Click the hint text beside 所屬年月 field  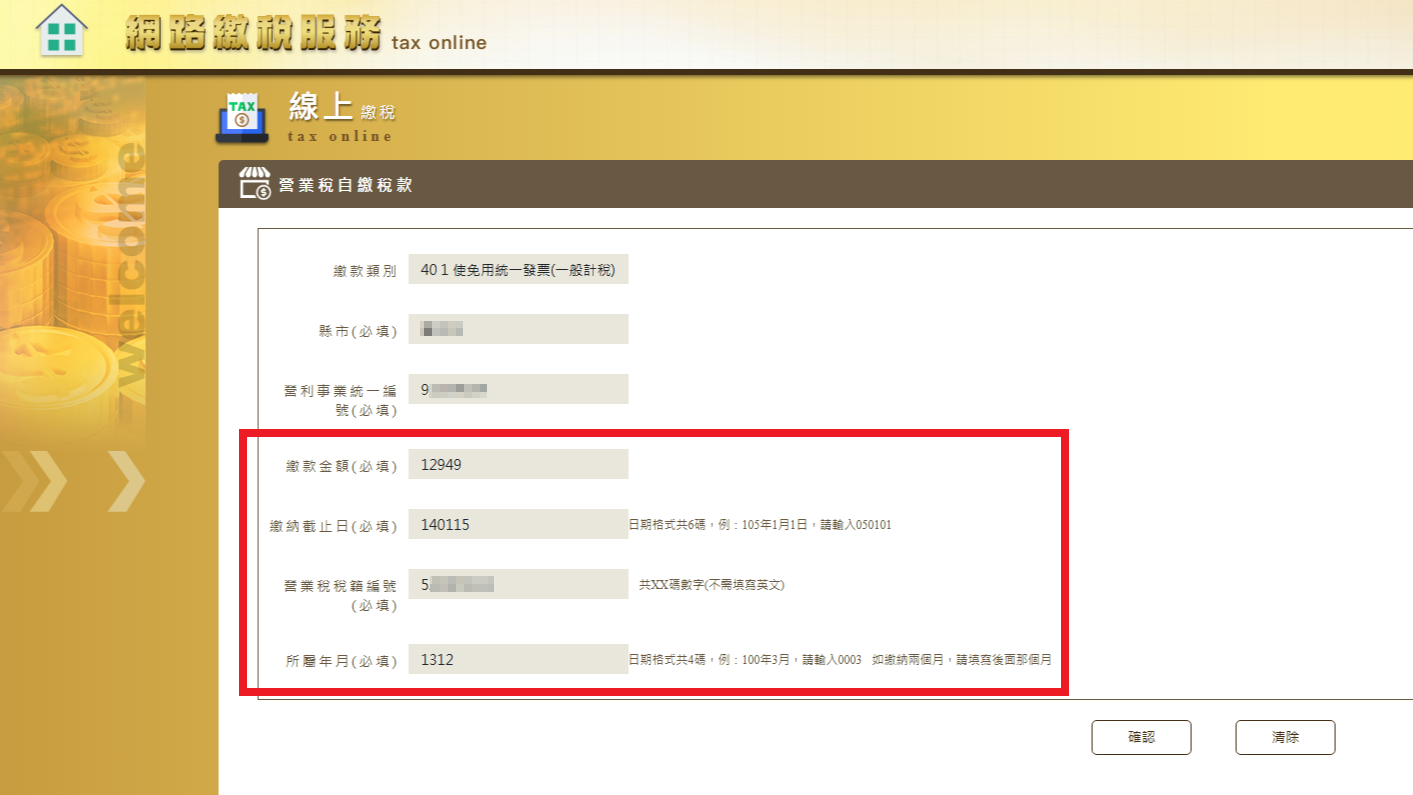[x=840, y=660]
